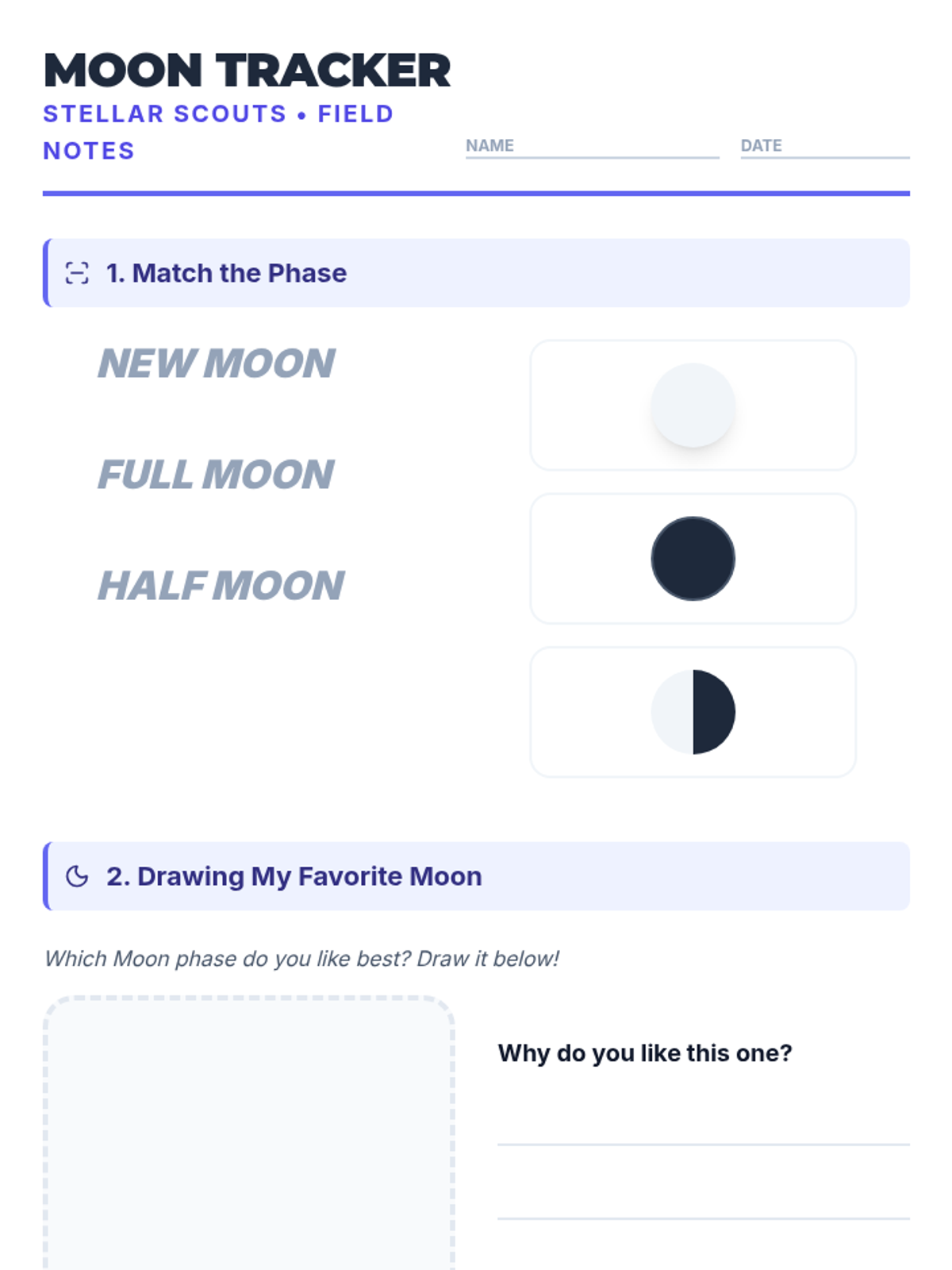Click the '2. Drawing My Favorite Moon' header
The image size is (952, 1270).
[476, 876]
